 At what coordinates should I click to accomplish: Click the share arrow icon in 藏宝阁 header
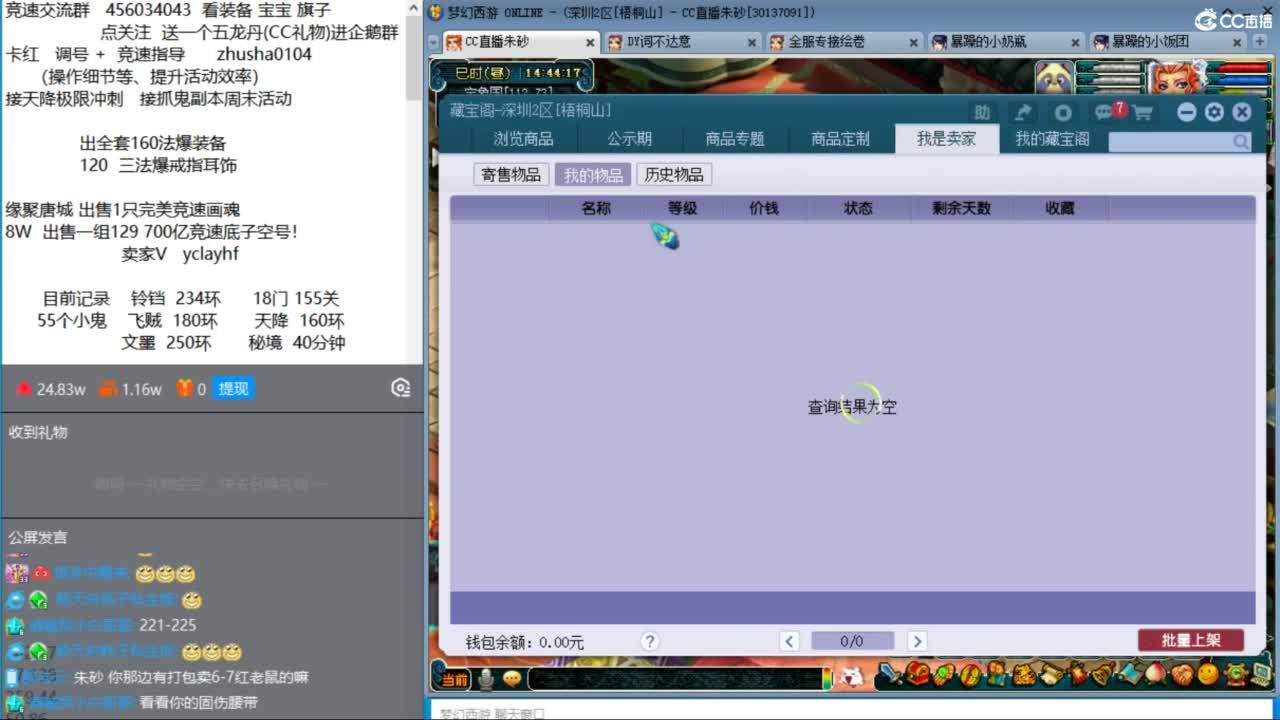(x=1023, y=112)
